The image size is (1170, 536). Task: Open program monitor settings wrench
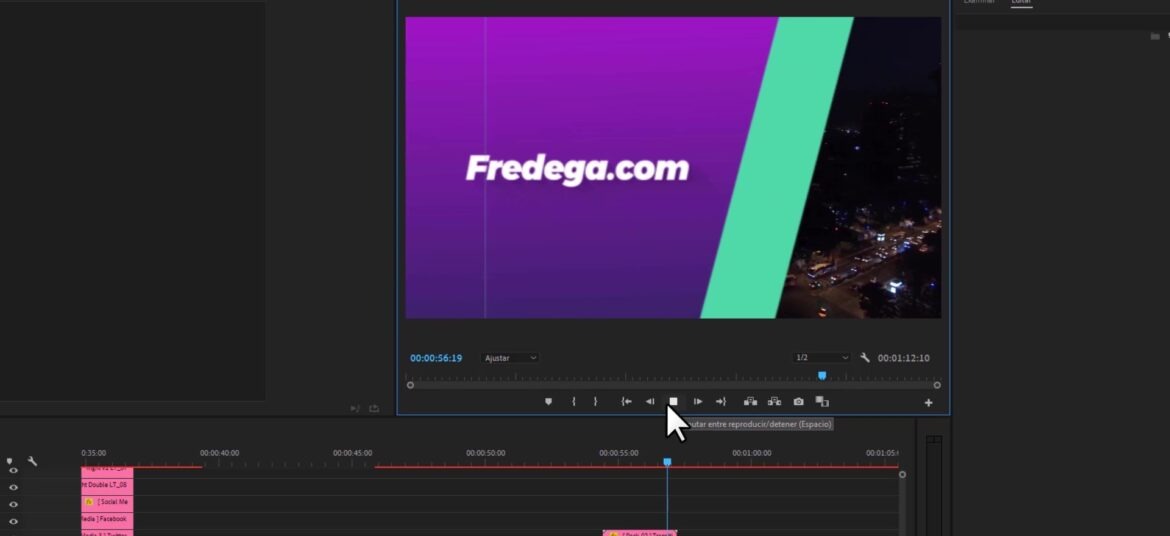click(x=865, y=358)
